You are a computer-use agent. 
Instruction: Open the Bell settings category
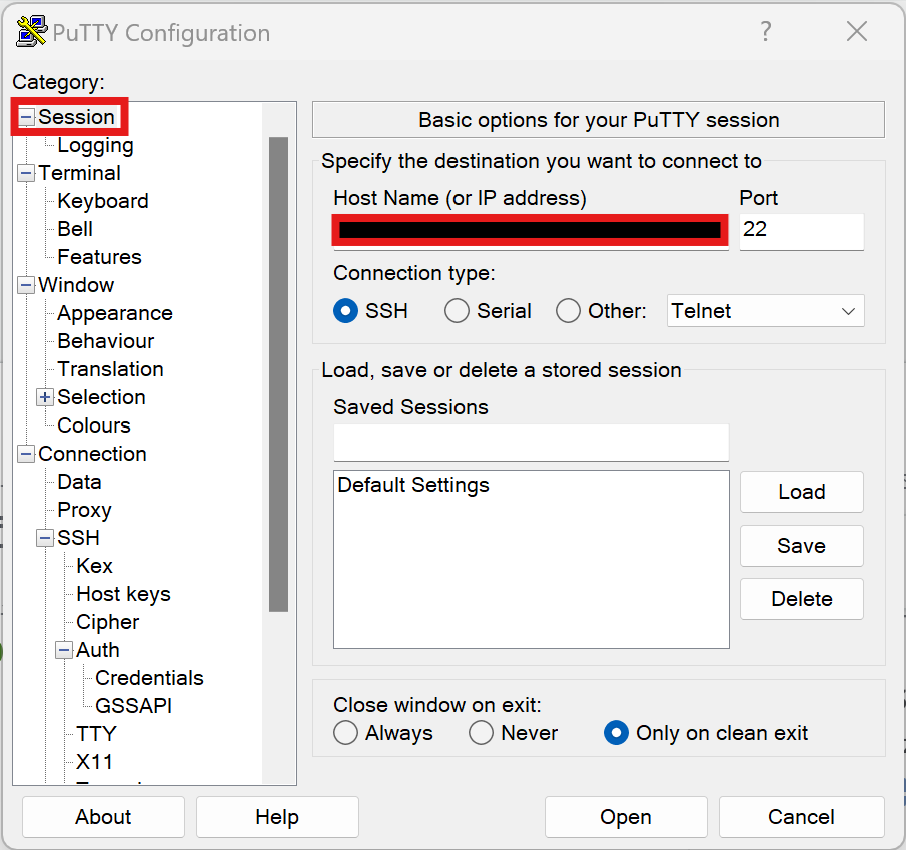pyautogui.click(x=75, y=229)
